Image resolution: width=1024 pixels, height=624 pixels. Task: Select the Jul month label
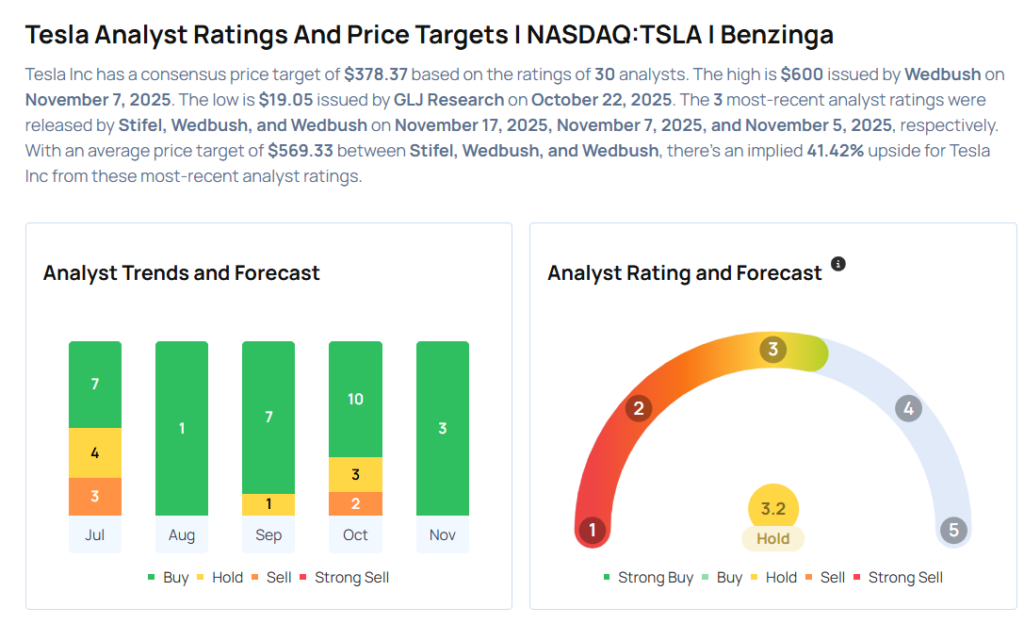[95, 535]
